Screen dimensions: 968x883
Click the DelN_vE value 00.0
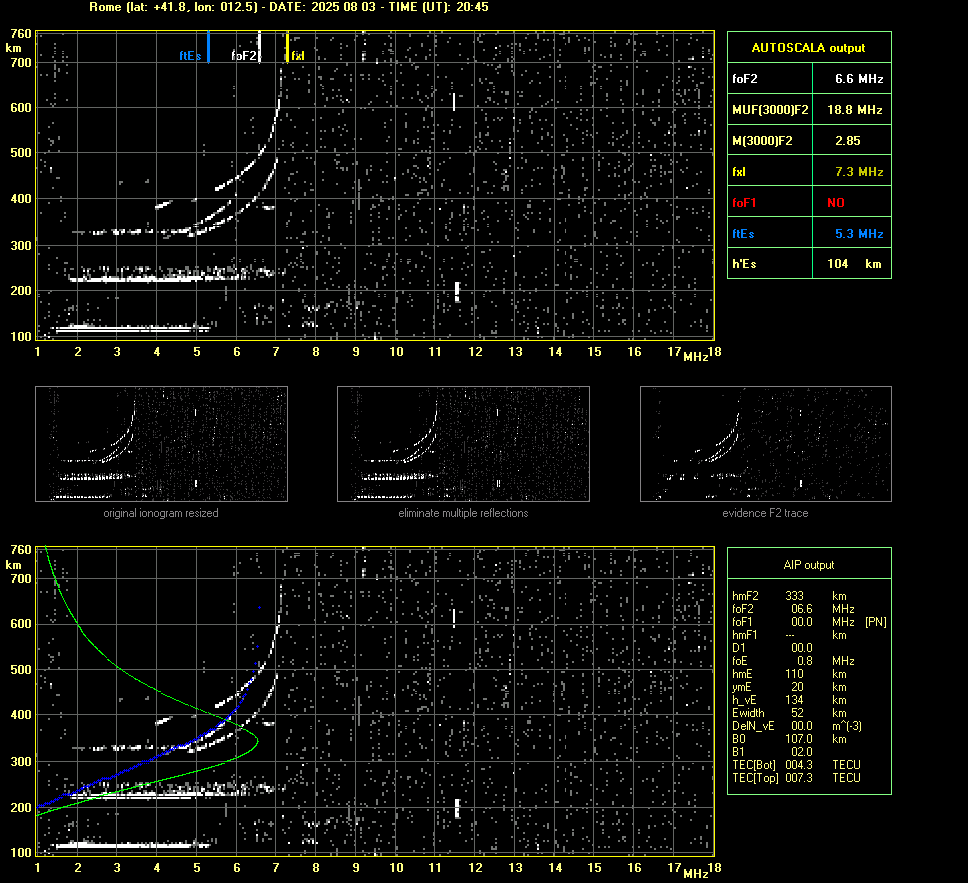click(x=802, y=726)
